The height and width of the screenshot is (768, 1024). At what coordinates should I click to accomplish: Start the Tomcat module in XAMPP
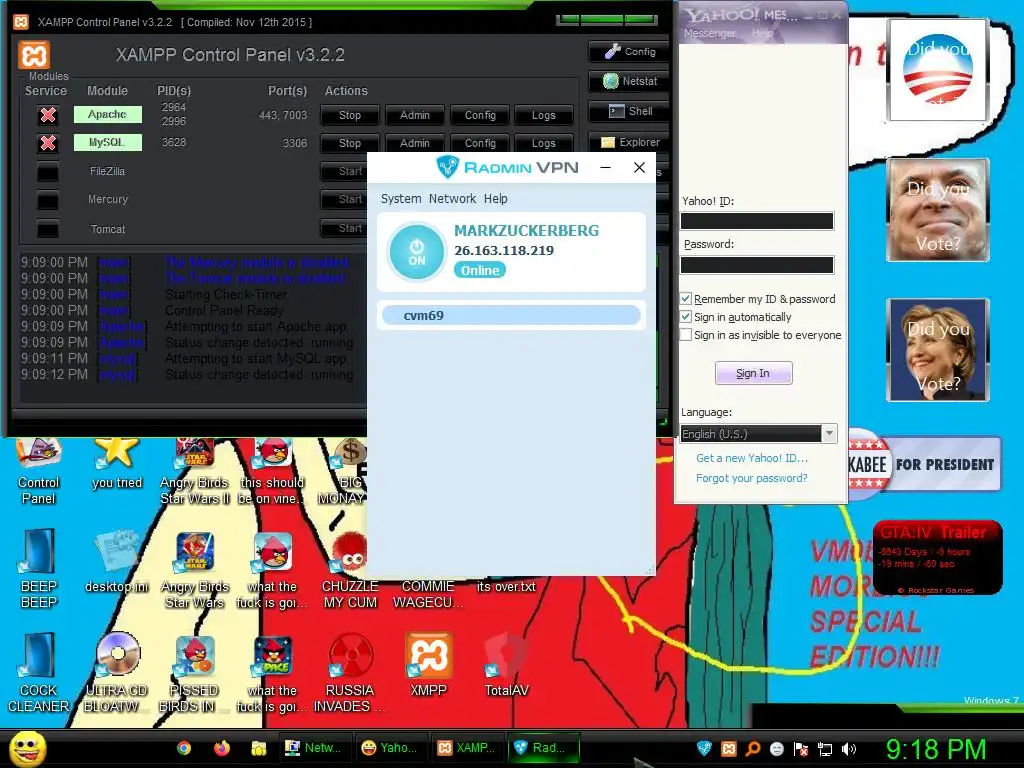[x=344, y=229]
